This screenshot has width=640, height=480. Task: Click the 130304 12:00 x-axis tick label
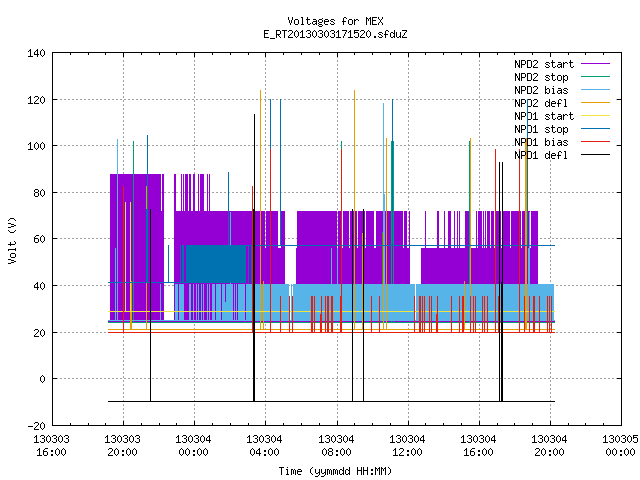click(x=407, y=446)
